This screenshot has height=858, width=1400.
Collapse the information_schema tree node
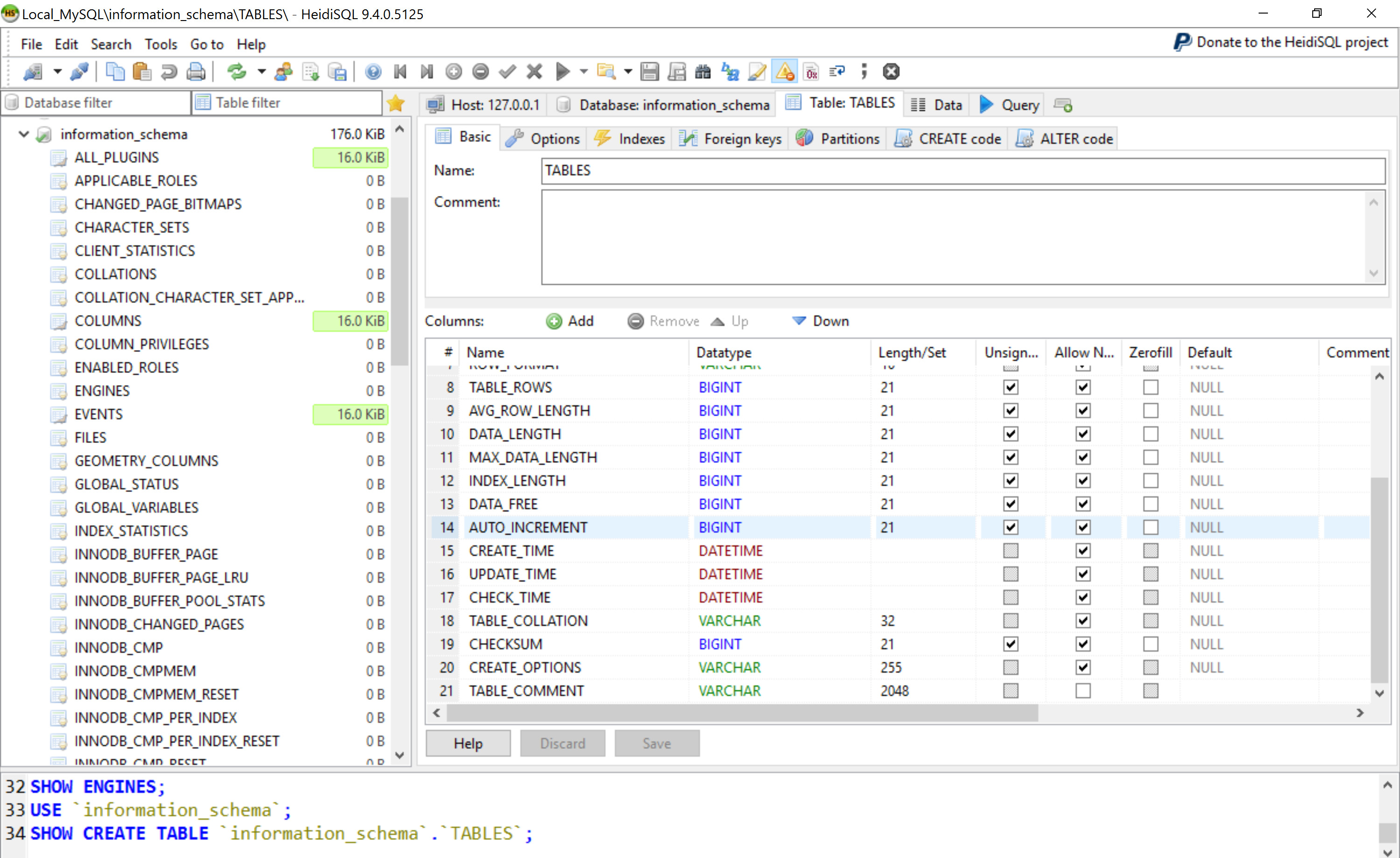(x=23, y=134)
